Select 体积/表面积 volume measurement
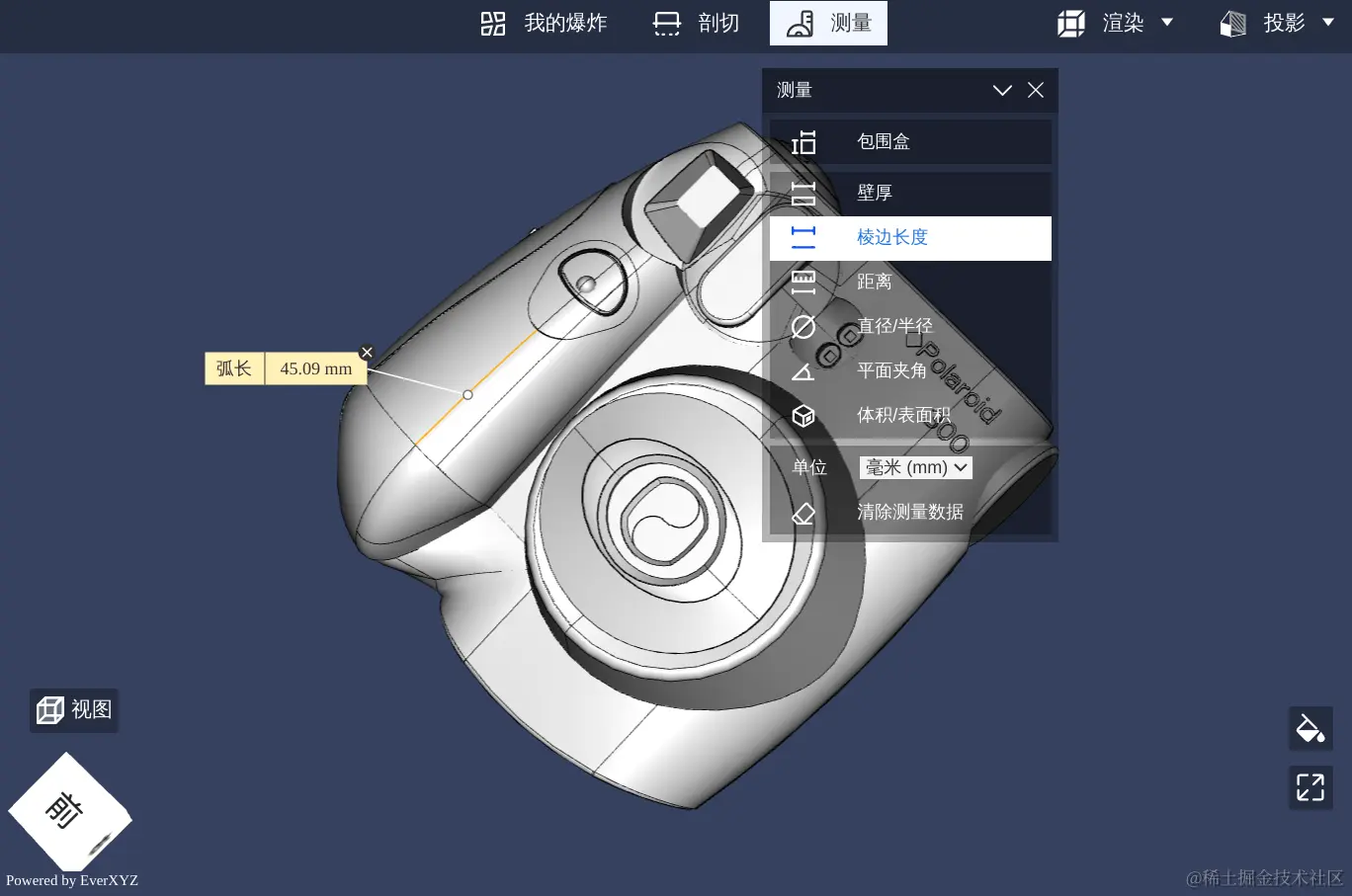This screenshot has width=1352, height=896. (910, 416)
